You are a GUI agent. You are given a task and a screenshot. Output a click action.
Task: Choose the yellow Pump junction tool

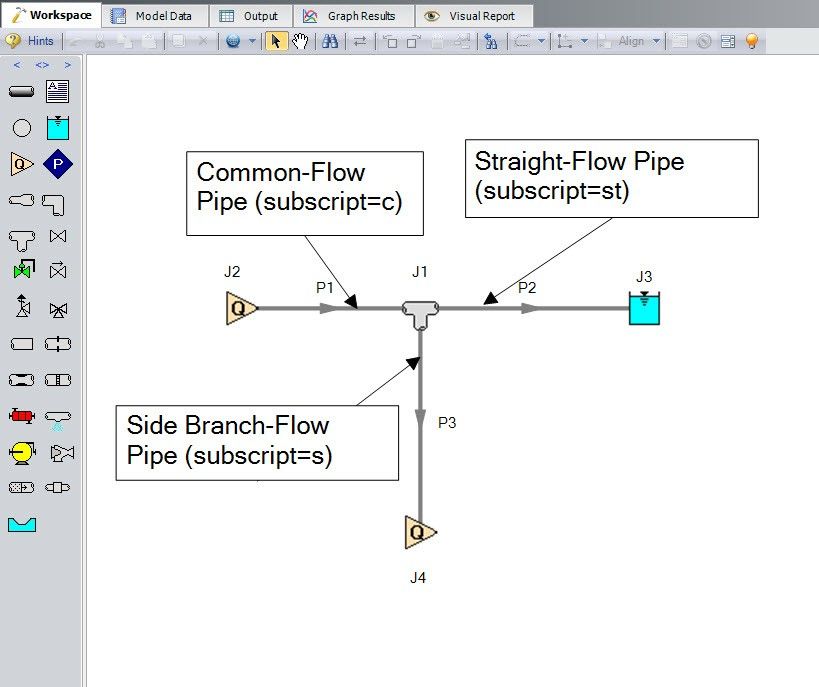22,453
